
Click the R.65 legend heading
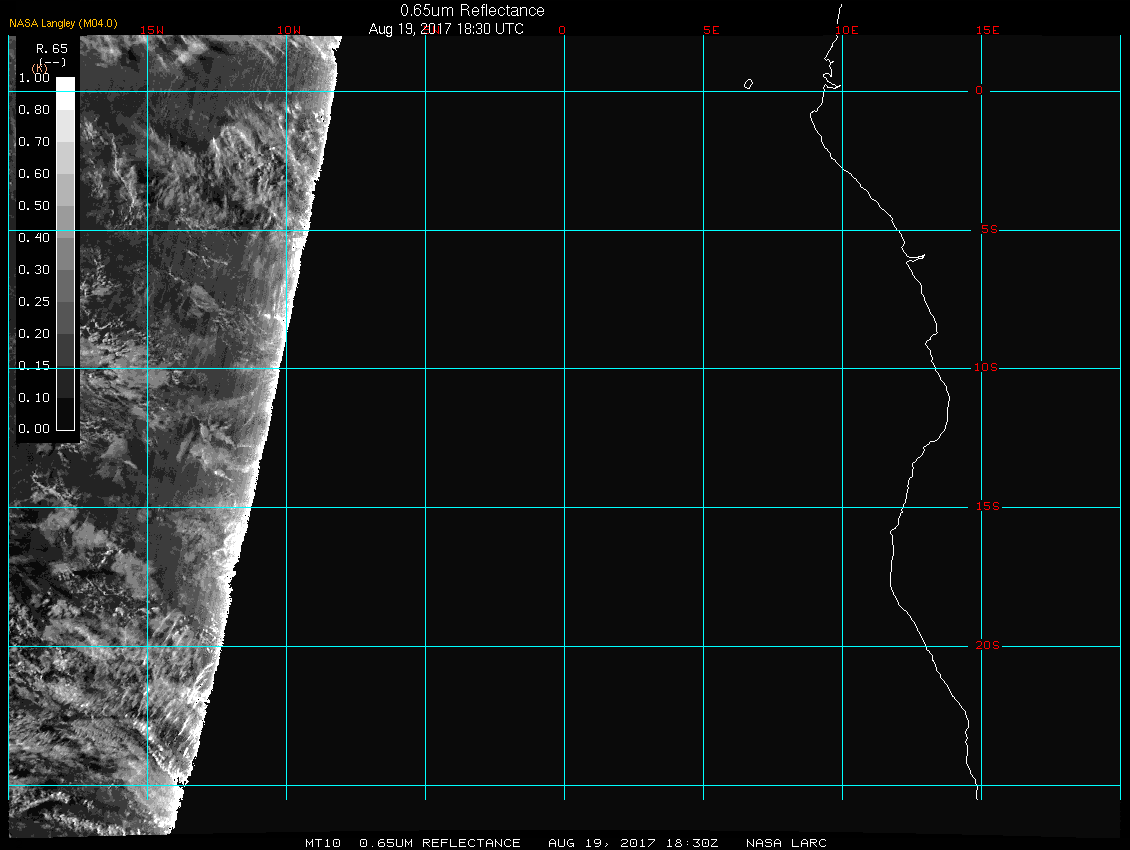click(x=50, y=48)
